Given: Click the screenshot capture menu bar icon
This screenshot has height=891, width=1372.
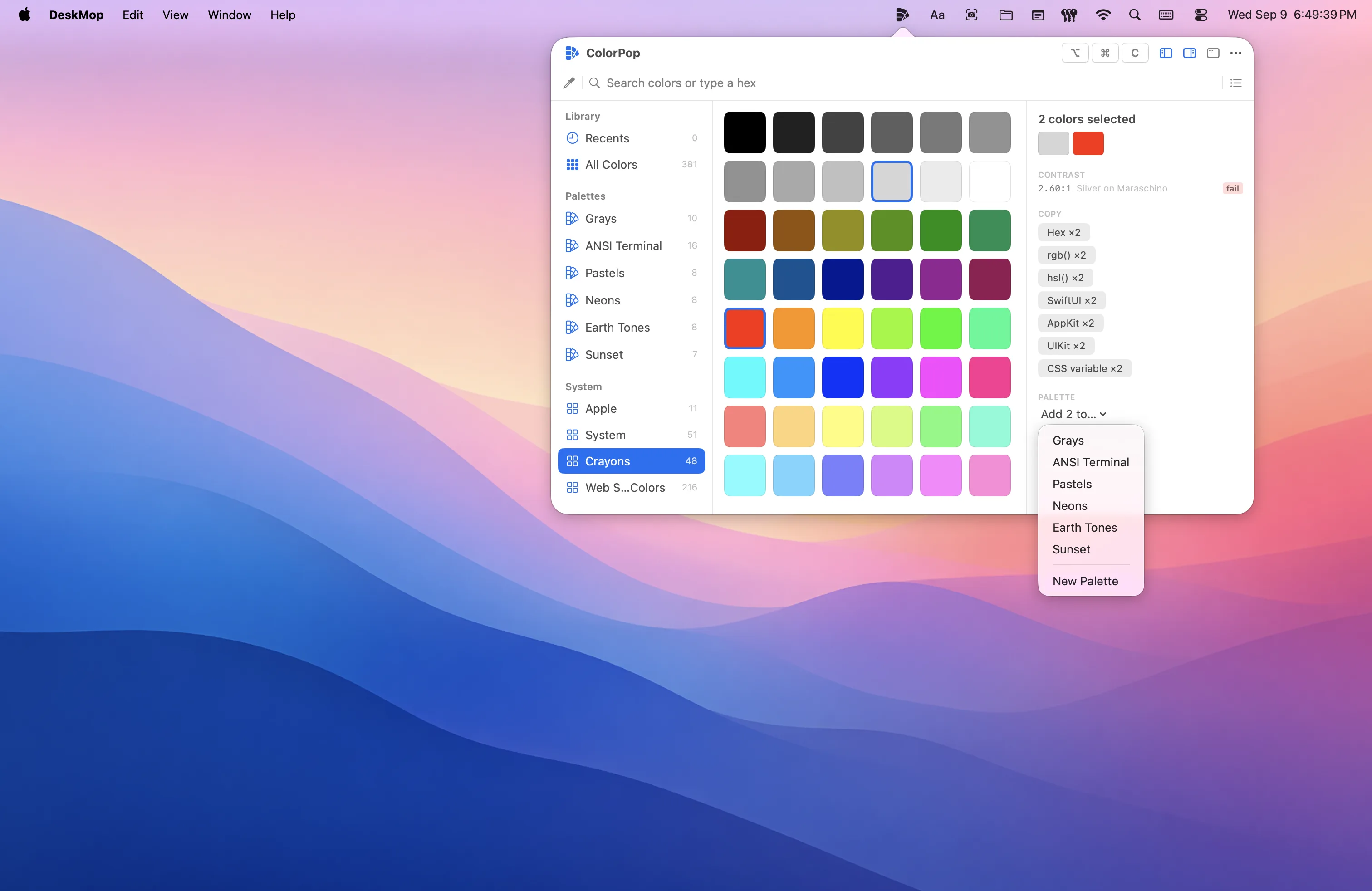Looking at the screenshot, I should 971,15.
